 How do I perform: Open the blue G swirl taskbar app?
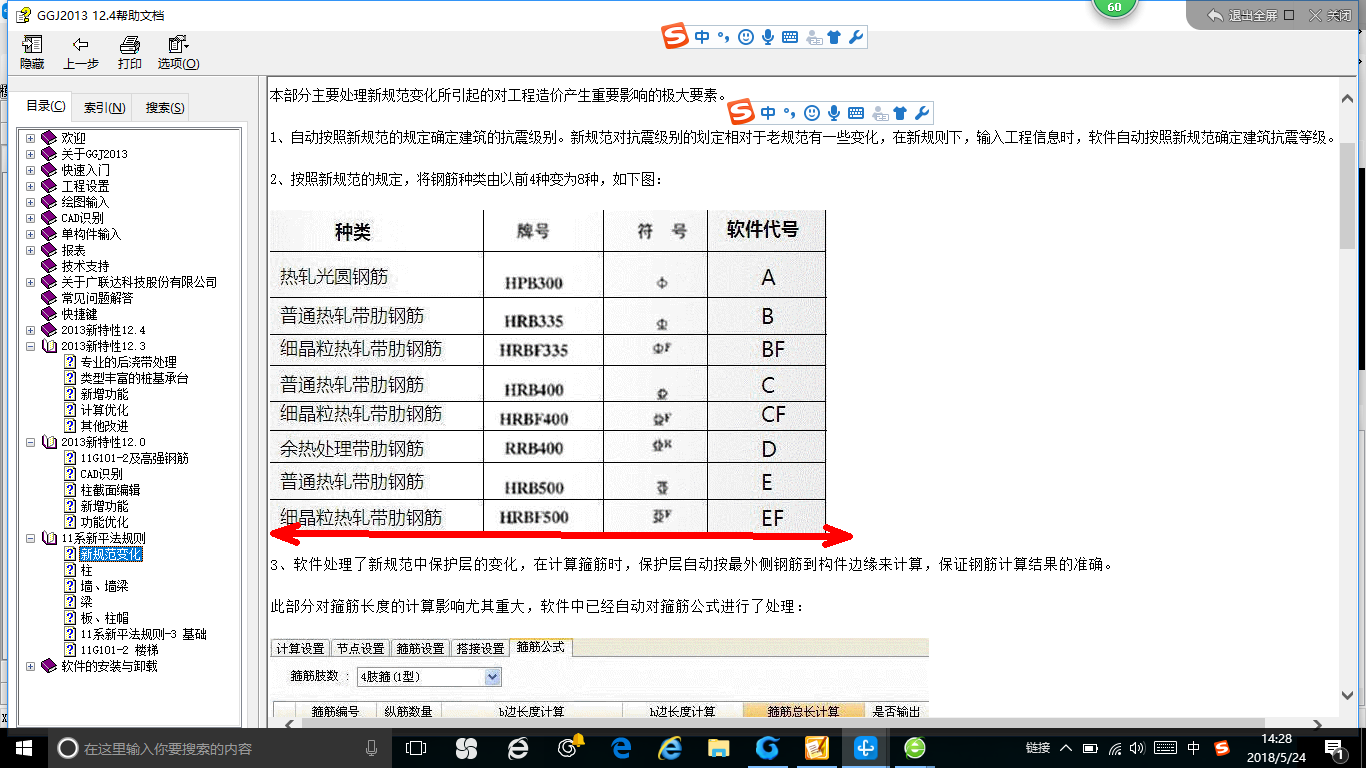767,747
